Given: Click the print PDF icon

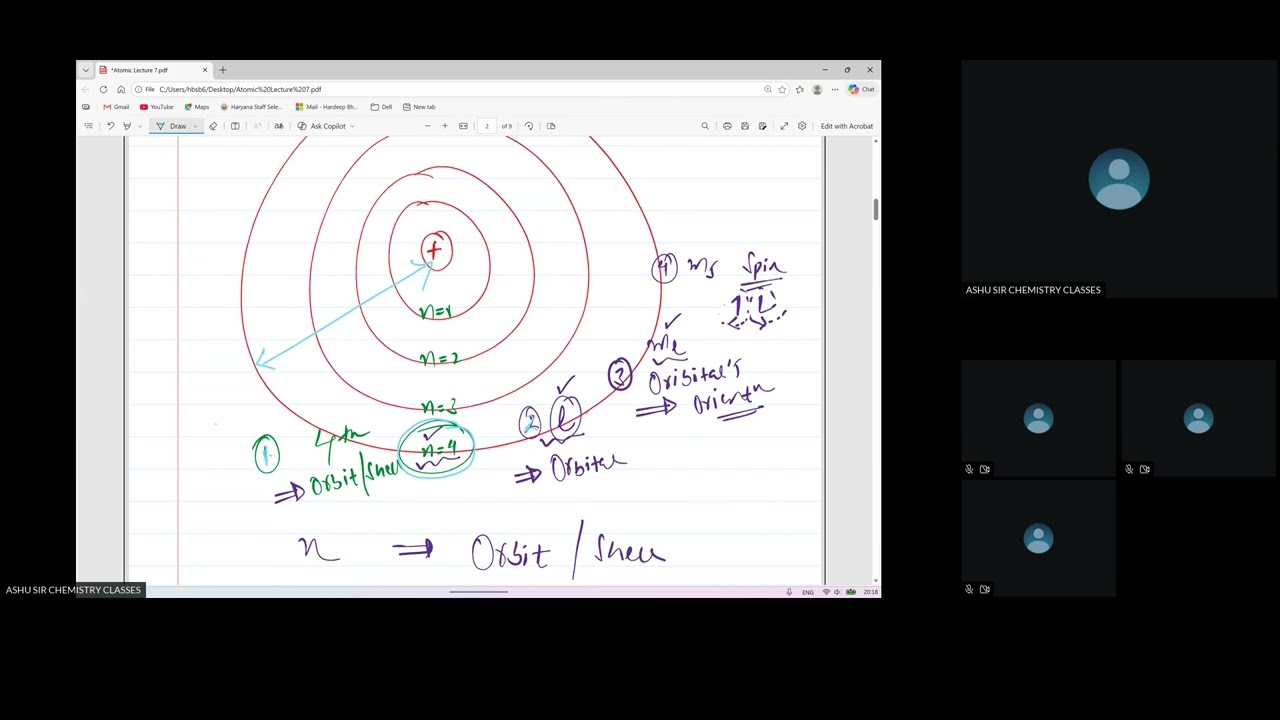Looking at the screenshot, I should (727, 126).
